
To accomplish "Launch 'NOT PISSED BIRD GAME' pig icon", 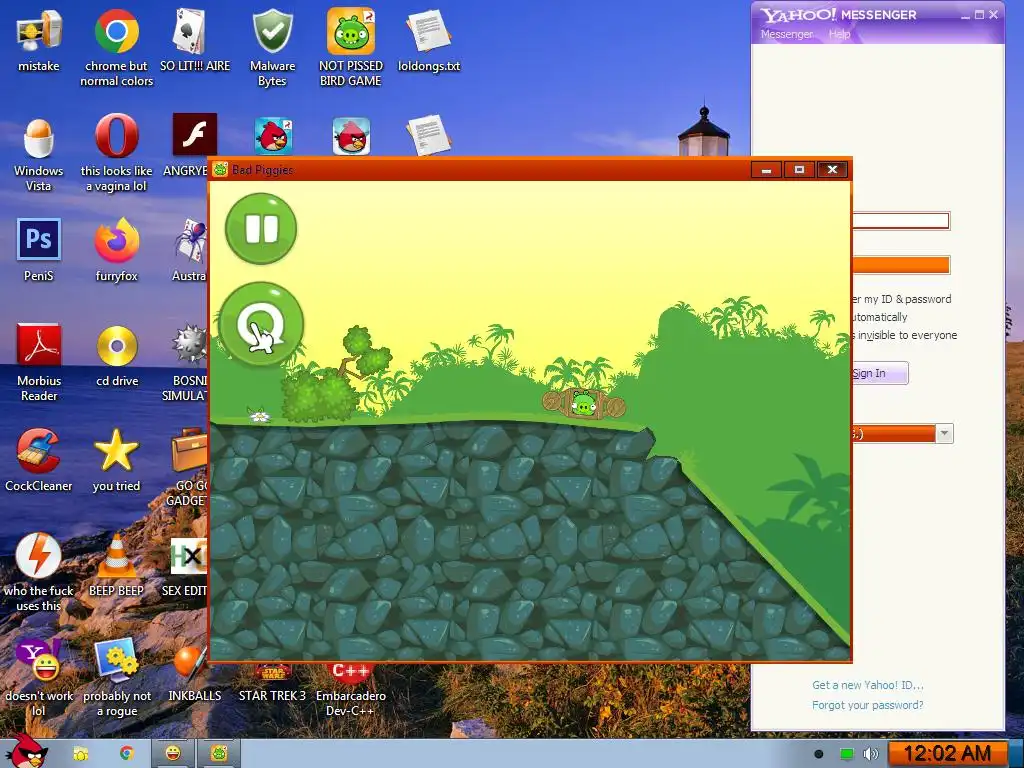I will pyautogui.click(x=351, y=47).
